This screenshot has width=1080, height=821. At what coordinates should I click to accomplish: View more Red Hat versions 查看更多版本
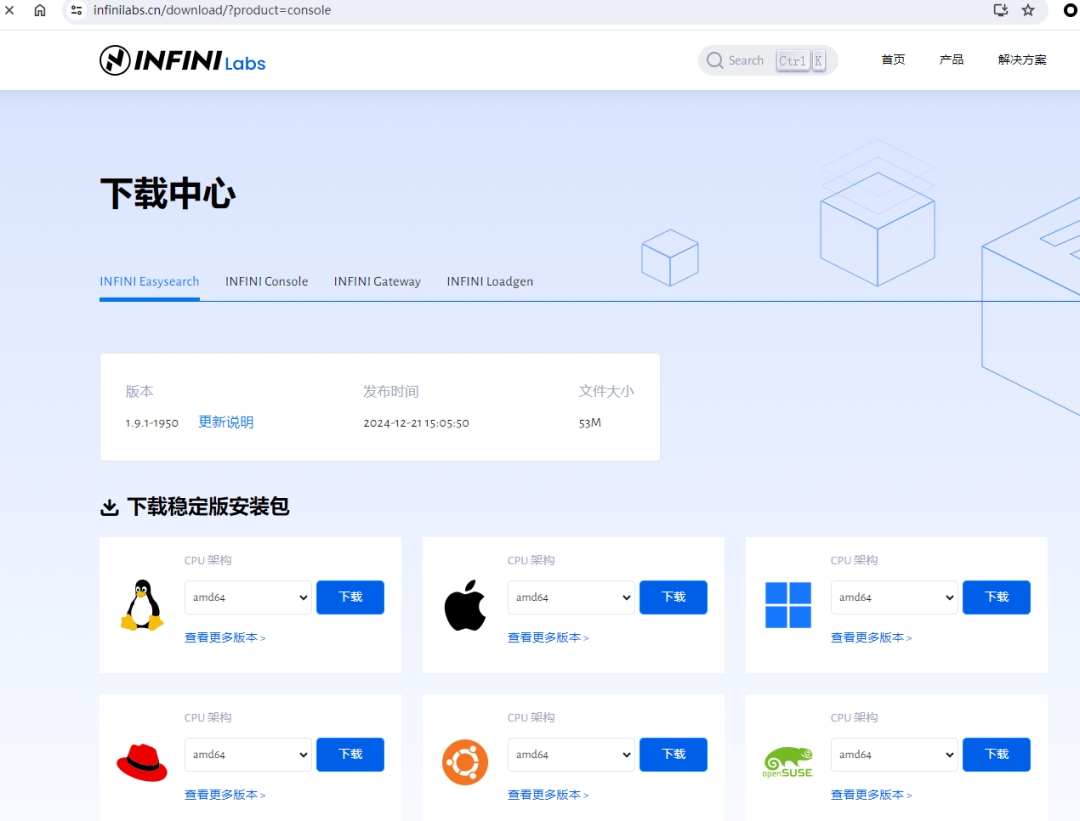coord(225,795)
